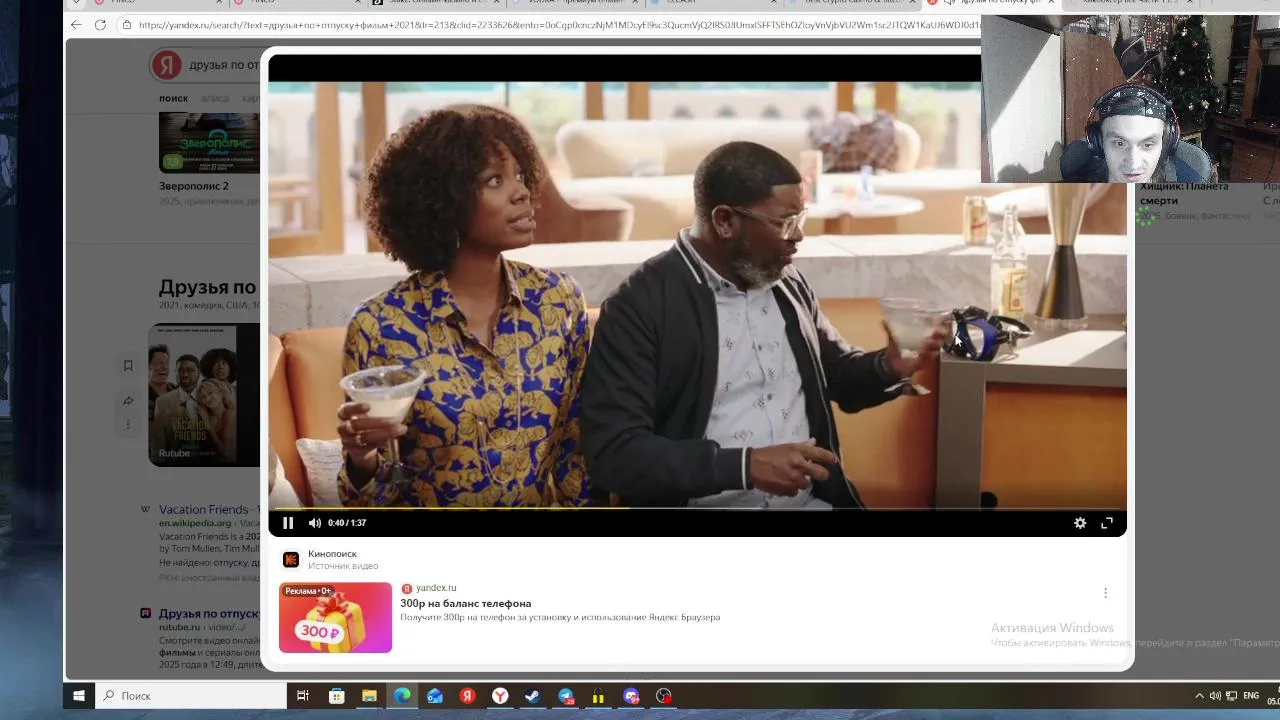Open the system tray volume control
Screen dimensions: 1280x720
(x=1215, y=696)
